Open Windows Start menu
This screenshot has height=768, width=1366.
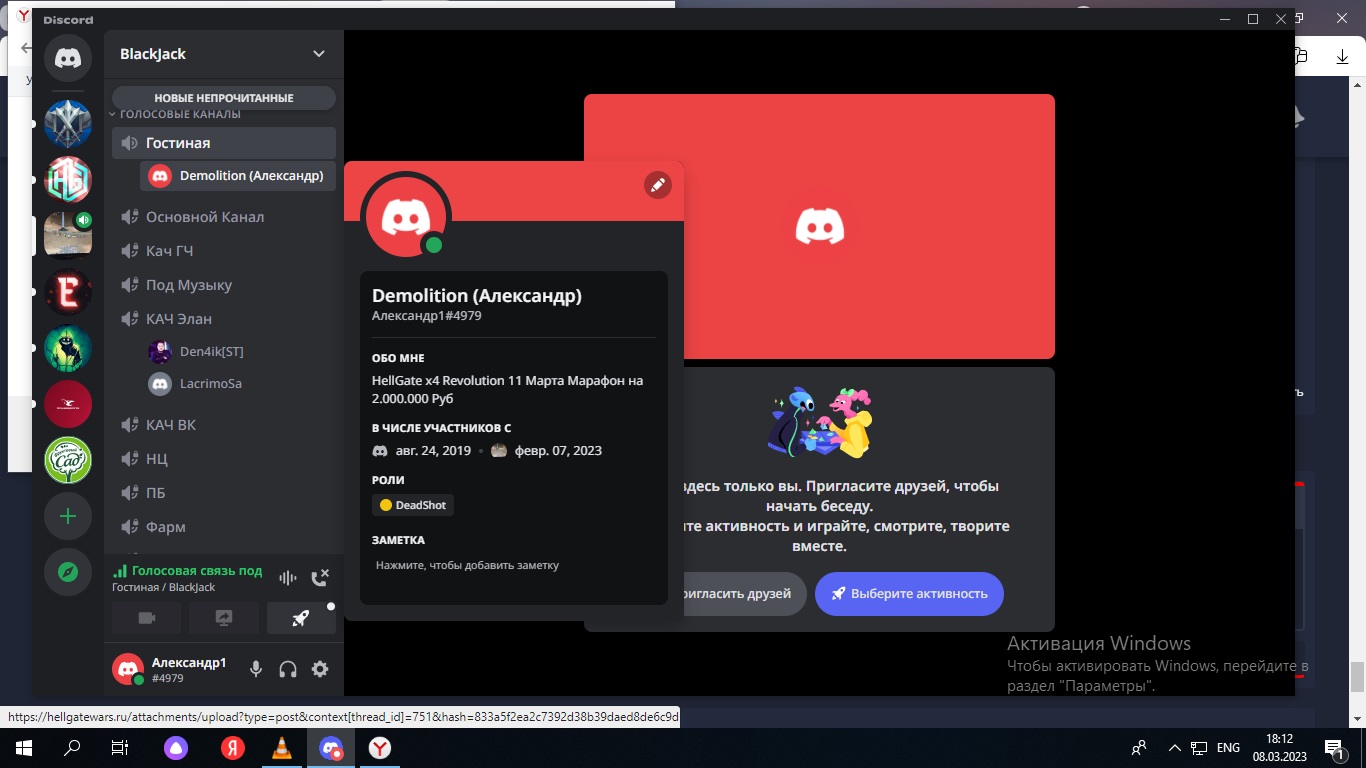pyautogui.click(x=24, y=747)
